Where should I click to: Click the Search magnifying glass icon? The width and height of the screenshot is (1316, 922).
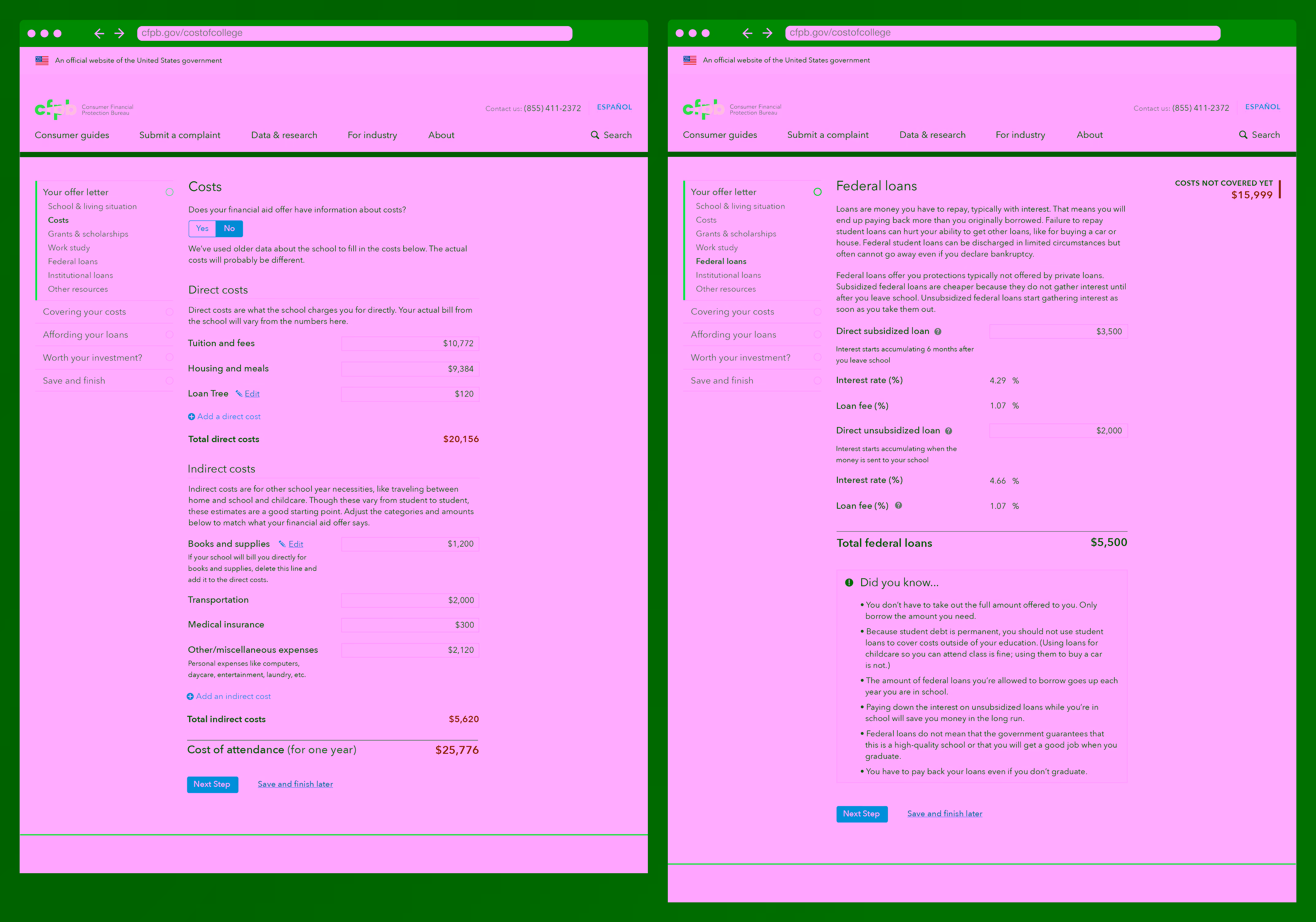(x=595, y=135)
